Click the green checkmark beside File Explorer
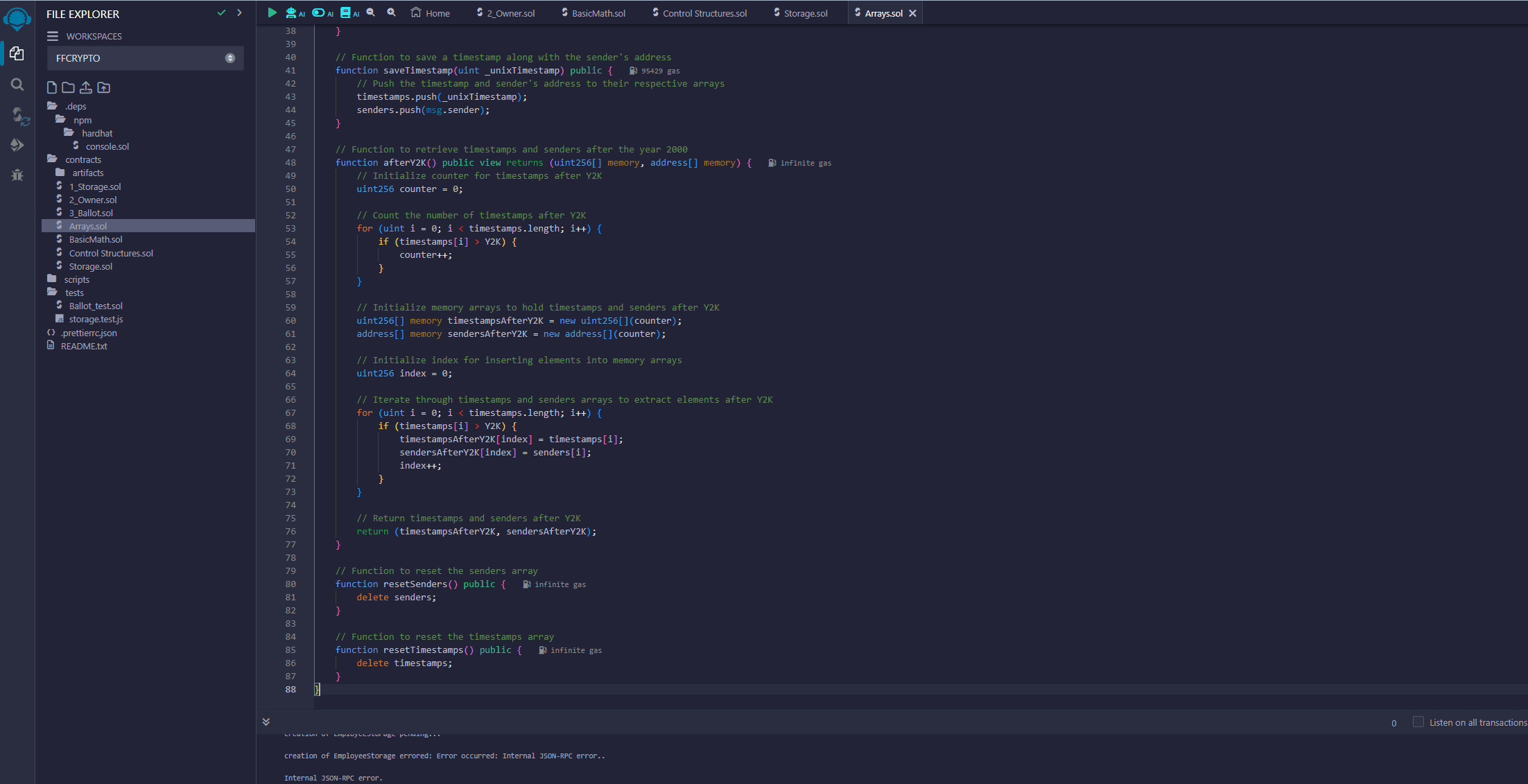 pos(222,12)
